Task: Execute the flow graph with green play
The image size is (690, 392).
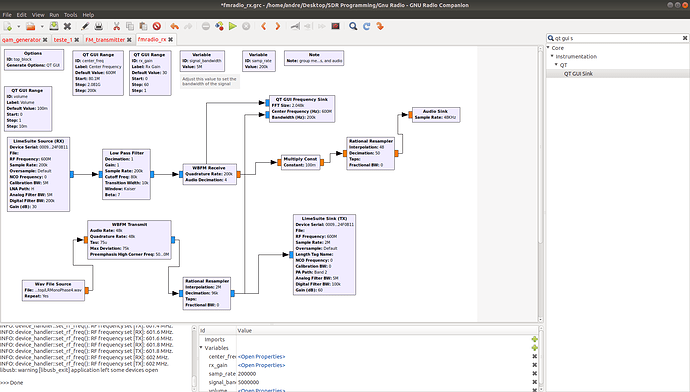Action: click(233, 26)
